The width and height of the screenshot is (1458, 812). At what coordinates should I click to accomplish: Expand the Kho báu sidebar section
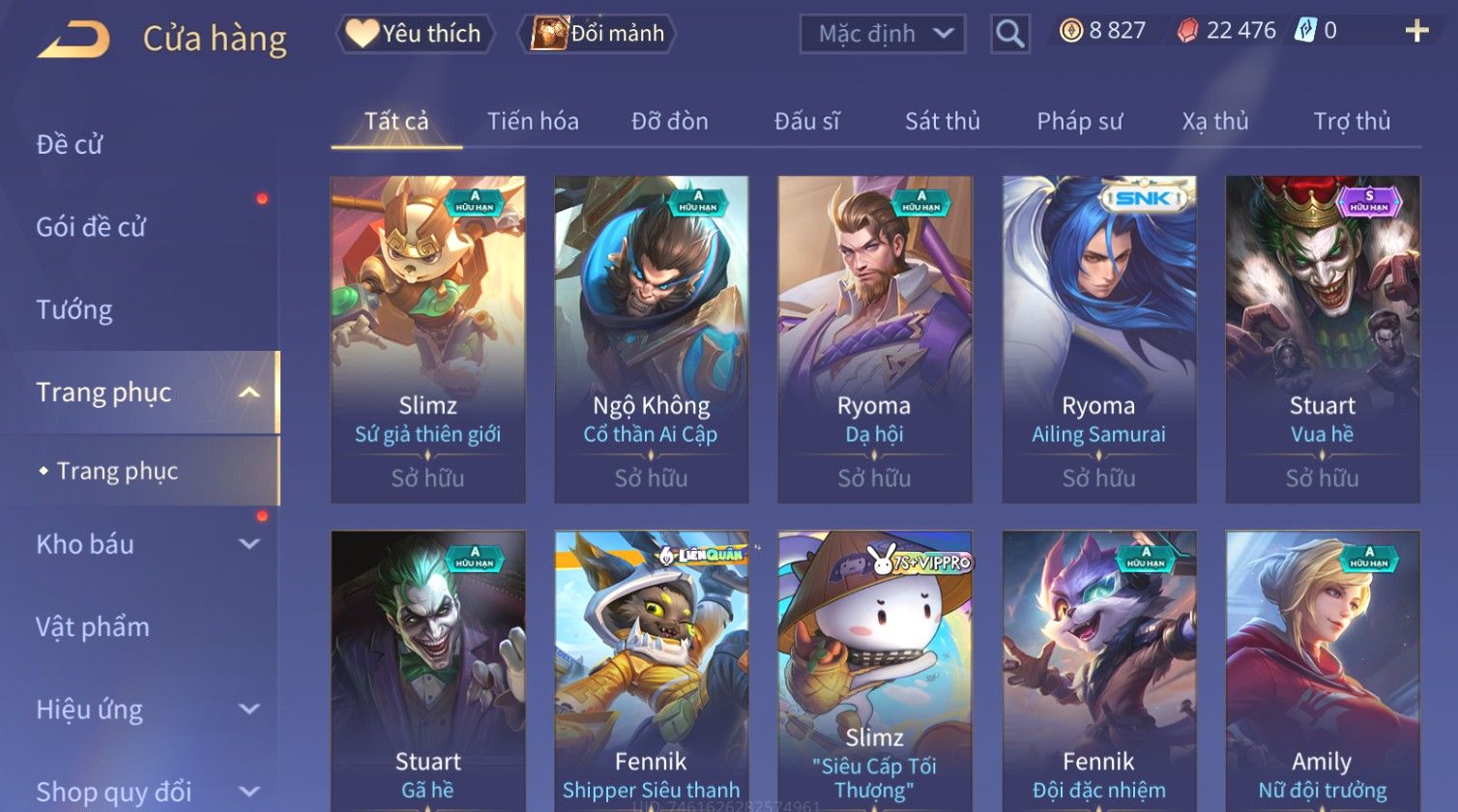(x=248, y=544)
